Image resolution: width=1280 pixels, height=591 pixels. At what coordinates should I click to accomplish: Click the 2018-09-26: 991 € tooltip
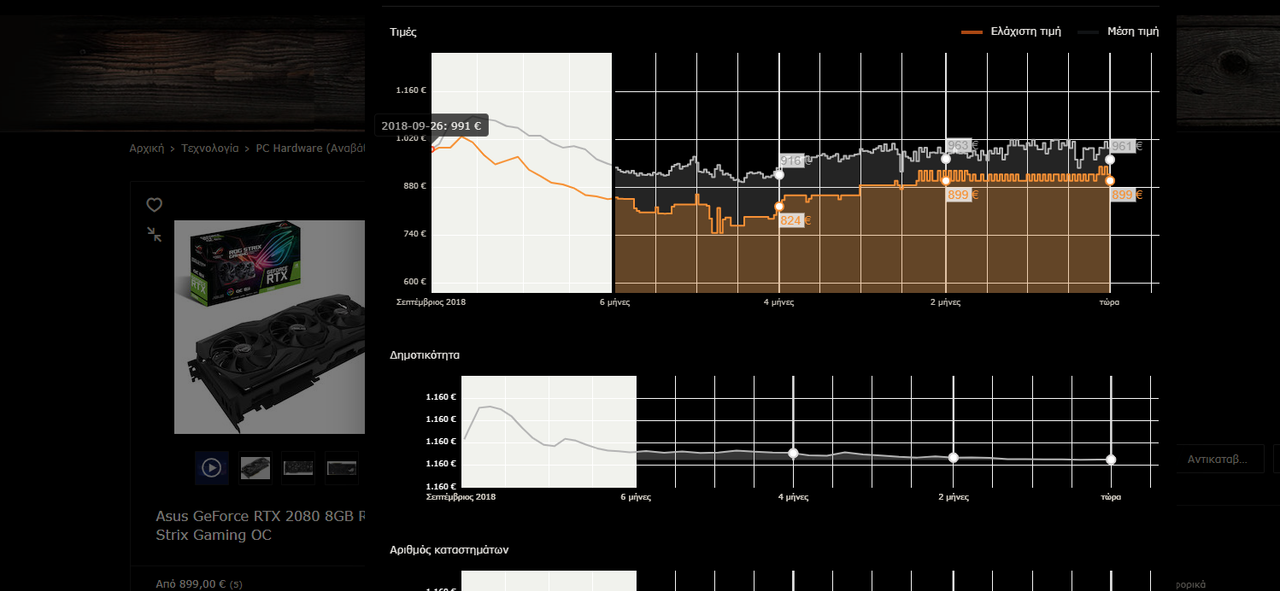(431, 126)
